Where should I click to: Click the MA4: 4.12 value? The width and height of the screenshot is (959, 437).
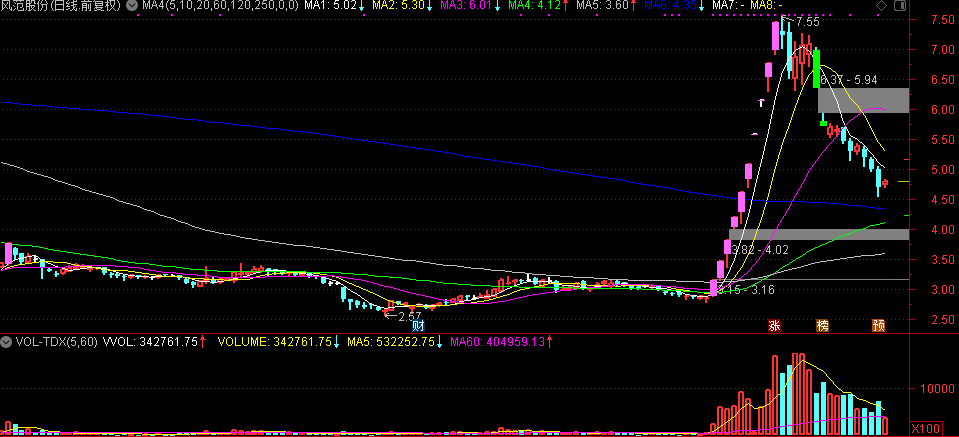[537, 6]
